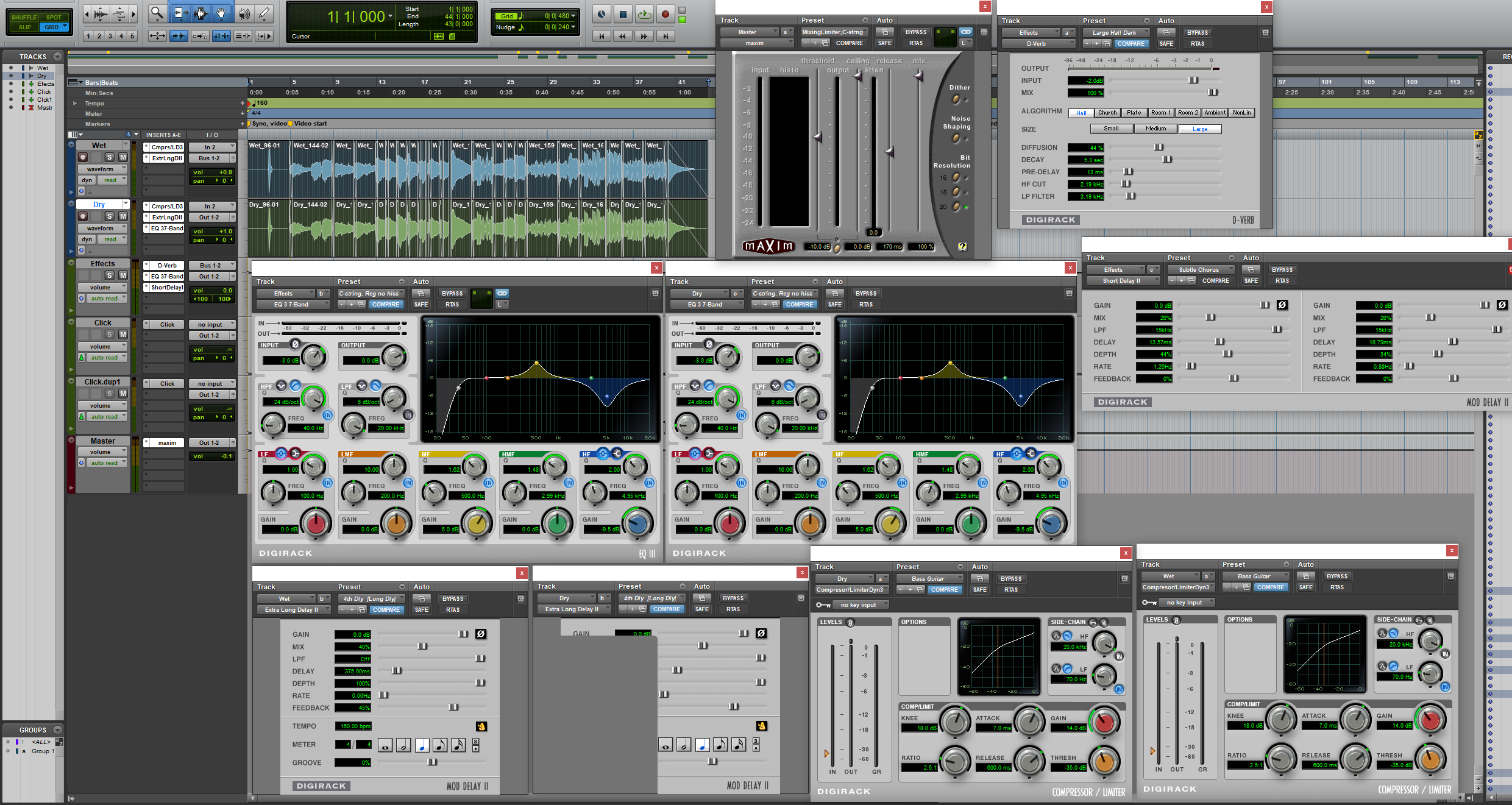Screen dimensions: 1512x805
Task: Click the Play transport button
Action: pos(644,14)
